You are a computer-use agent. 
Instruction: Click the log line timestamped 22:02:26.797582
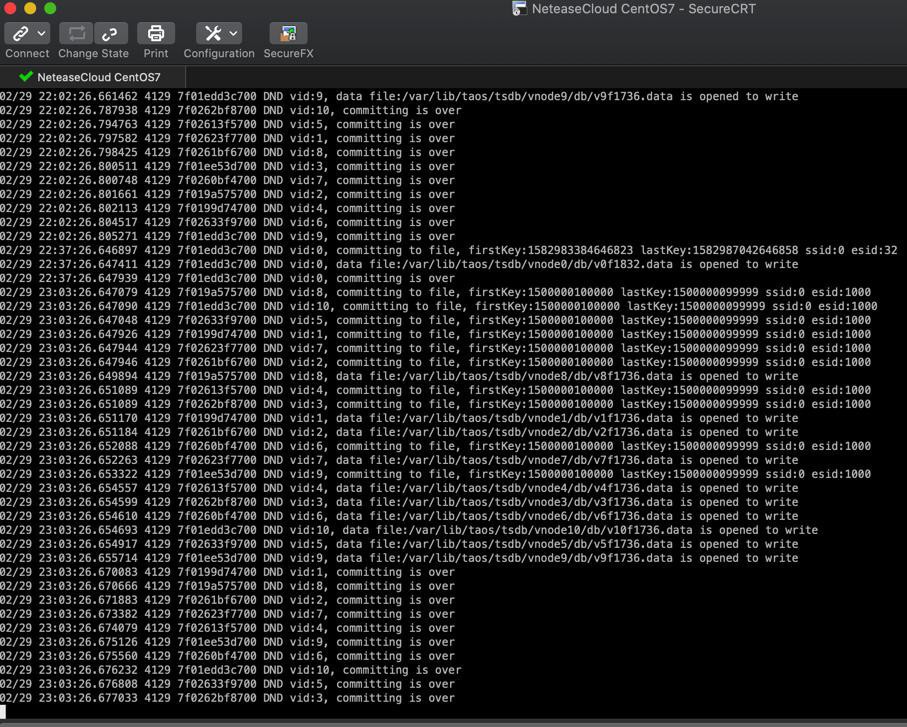pyautogui.click(x=227, y=138)
